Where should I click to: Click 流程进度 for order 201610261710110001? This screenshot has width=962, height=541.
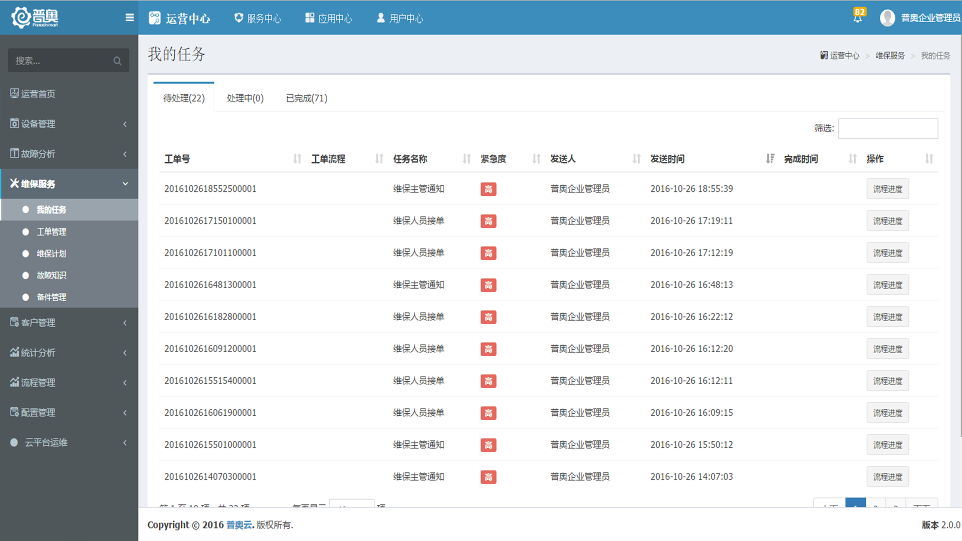(x=888, y=253)
